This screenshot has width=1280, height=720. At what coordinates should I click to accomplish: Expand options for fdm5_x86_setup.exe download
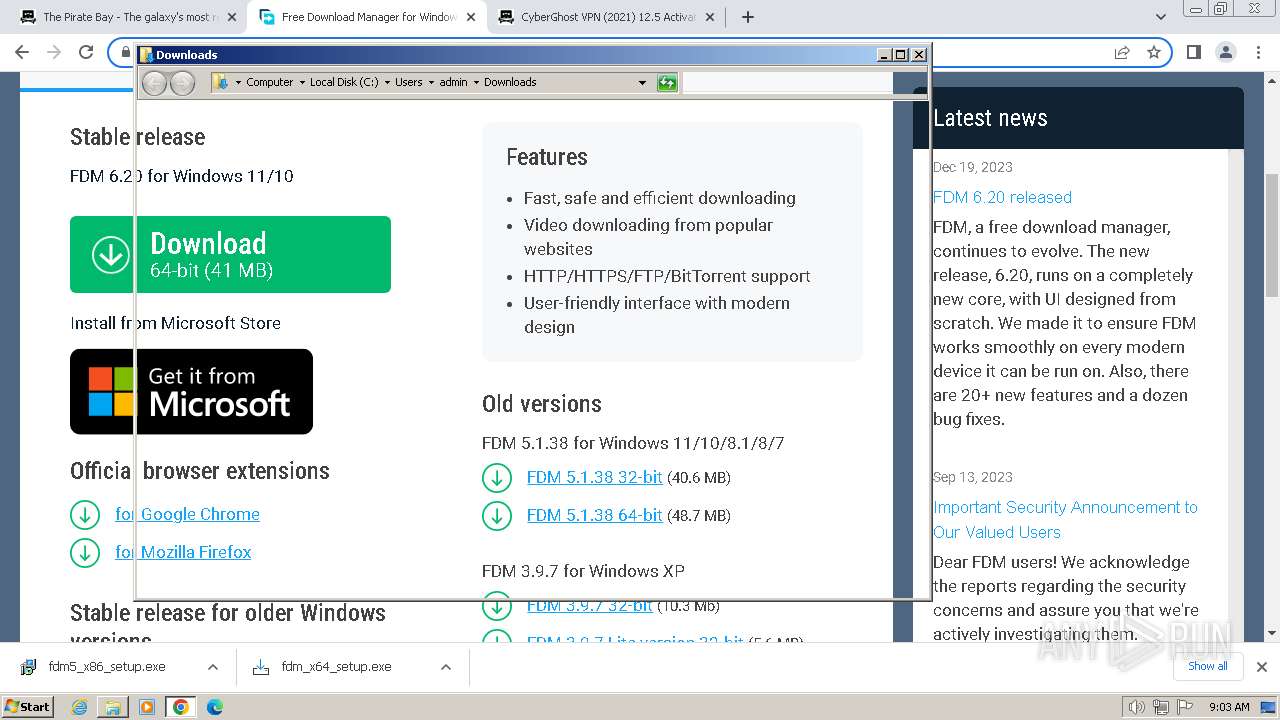(213, 667)
